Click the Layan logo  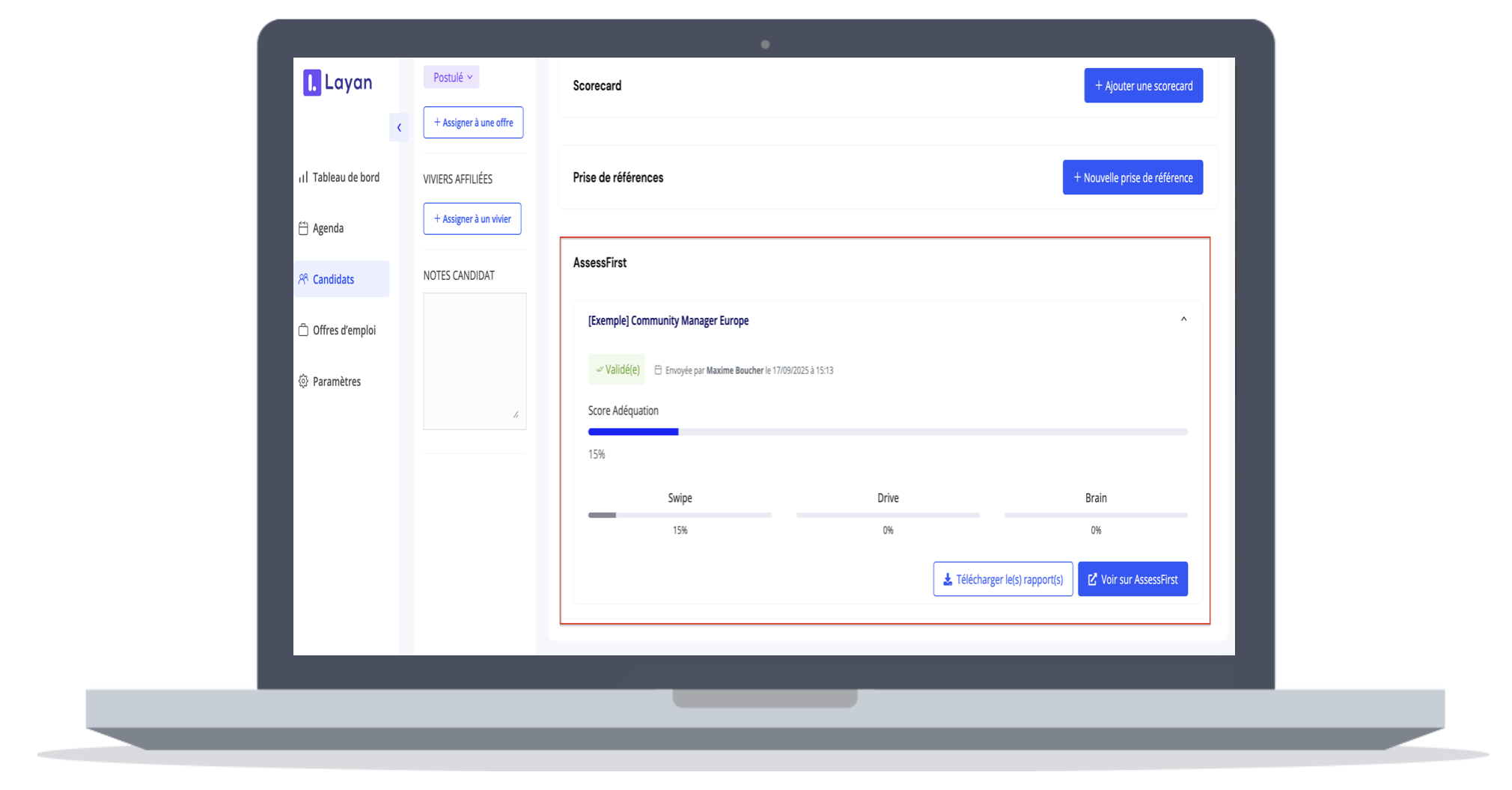[x=338, y=82]
